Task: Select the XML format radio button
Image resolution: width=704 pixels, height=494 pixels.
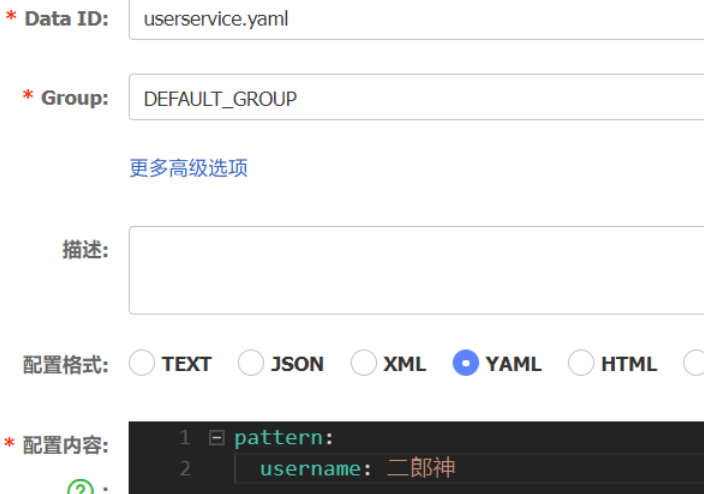Action: tap(364, 363)
